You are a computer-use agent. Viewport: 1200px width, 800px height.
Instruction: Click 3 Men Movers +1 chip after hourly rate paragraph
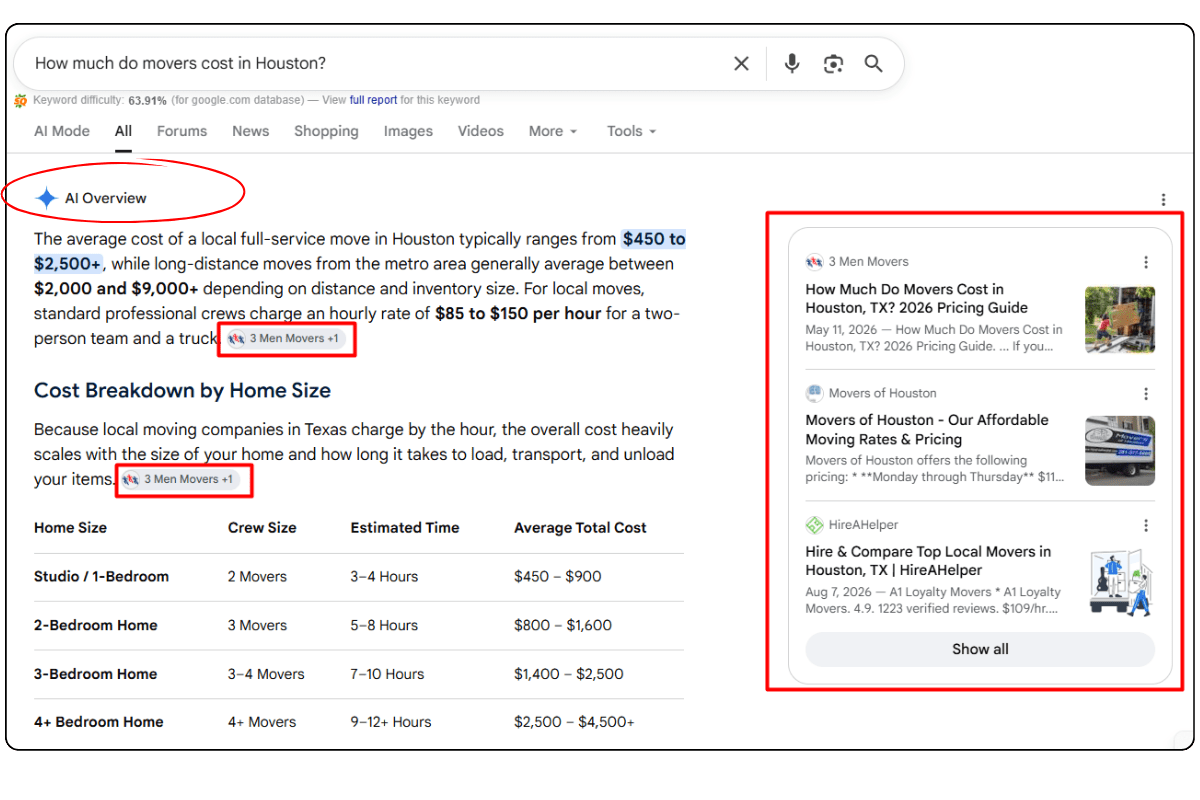click(x=286, y=339)
